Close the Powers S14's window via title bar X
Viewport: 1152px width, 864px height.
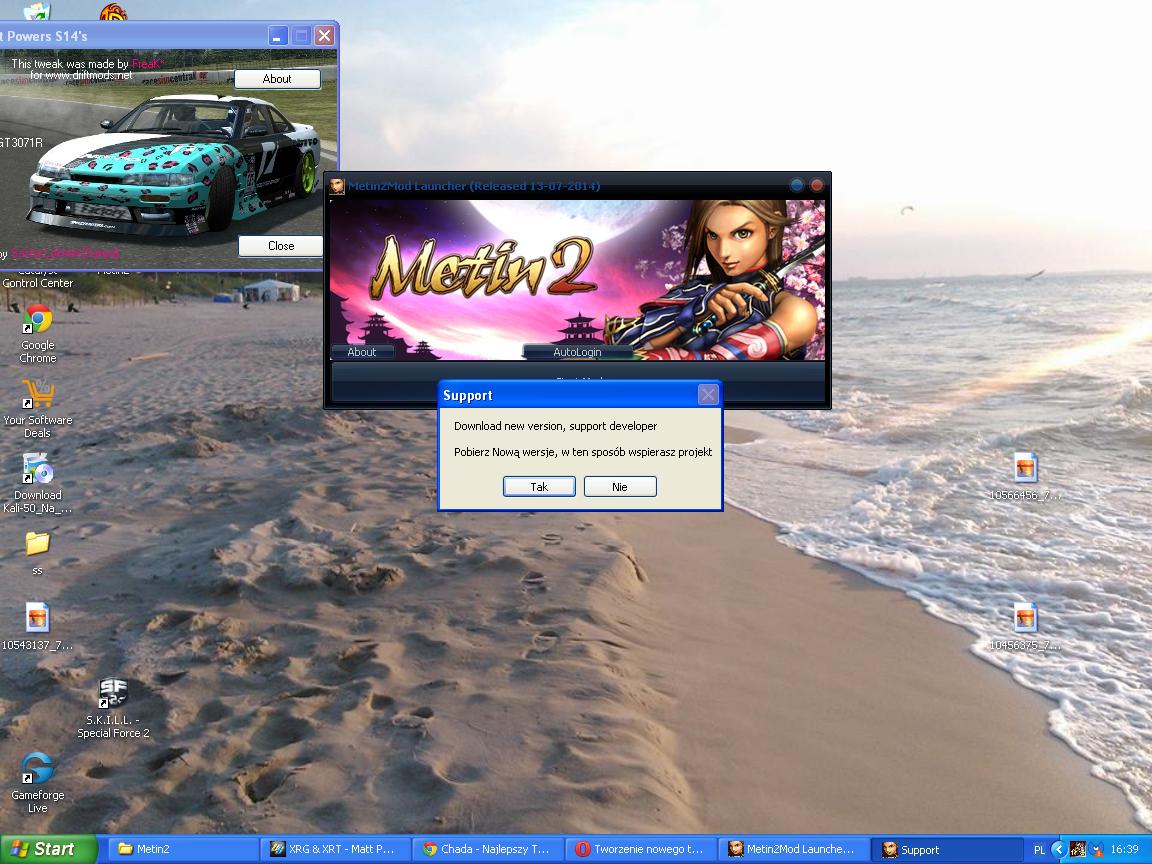(x=324, y=35)
